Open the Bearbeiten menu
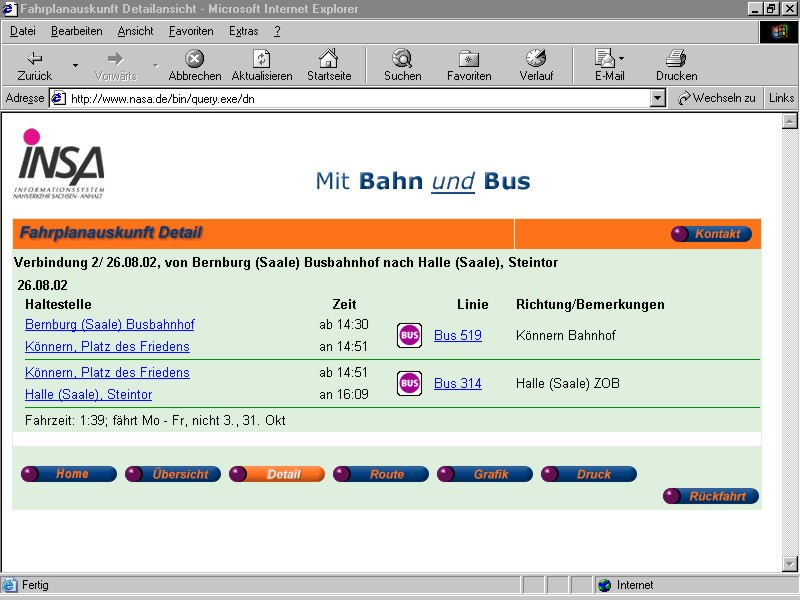Screen dimensions: 800x600 click(x=77, y=31)
